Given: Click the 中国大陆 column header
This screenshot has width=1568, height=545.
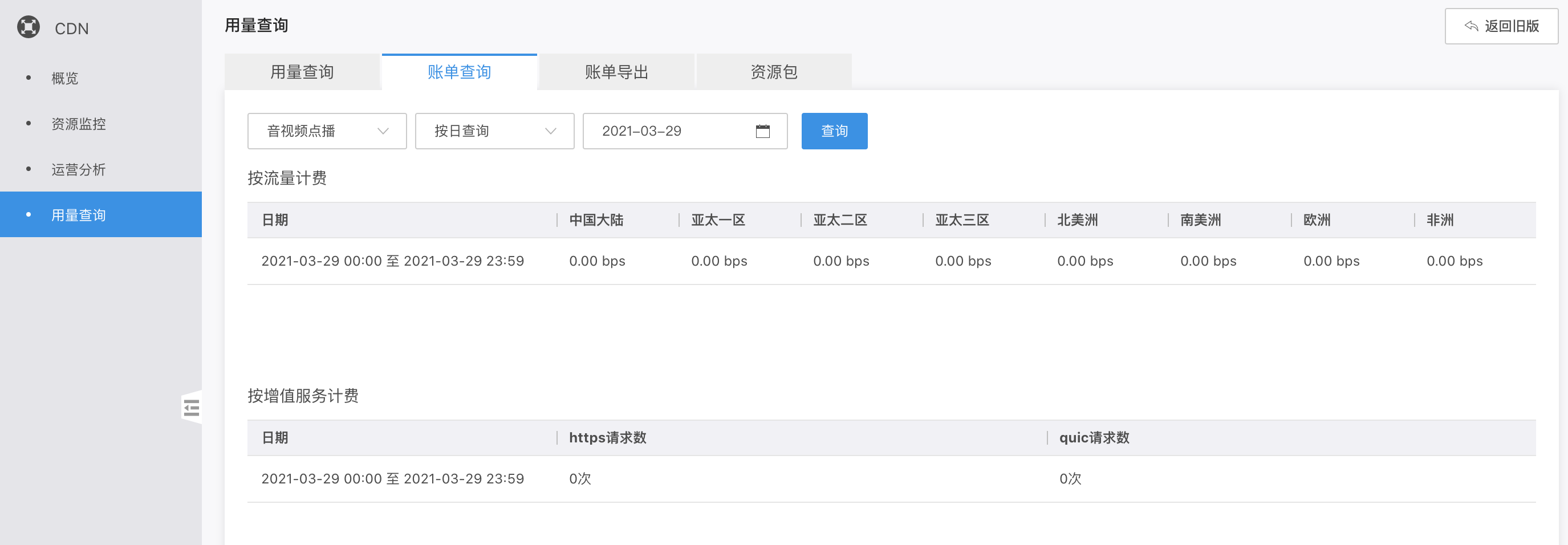Looking at the screenshot, I should 596,220.
